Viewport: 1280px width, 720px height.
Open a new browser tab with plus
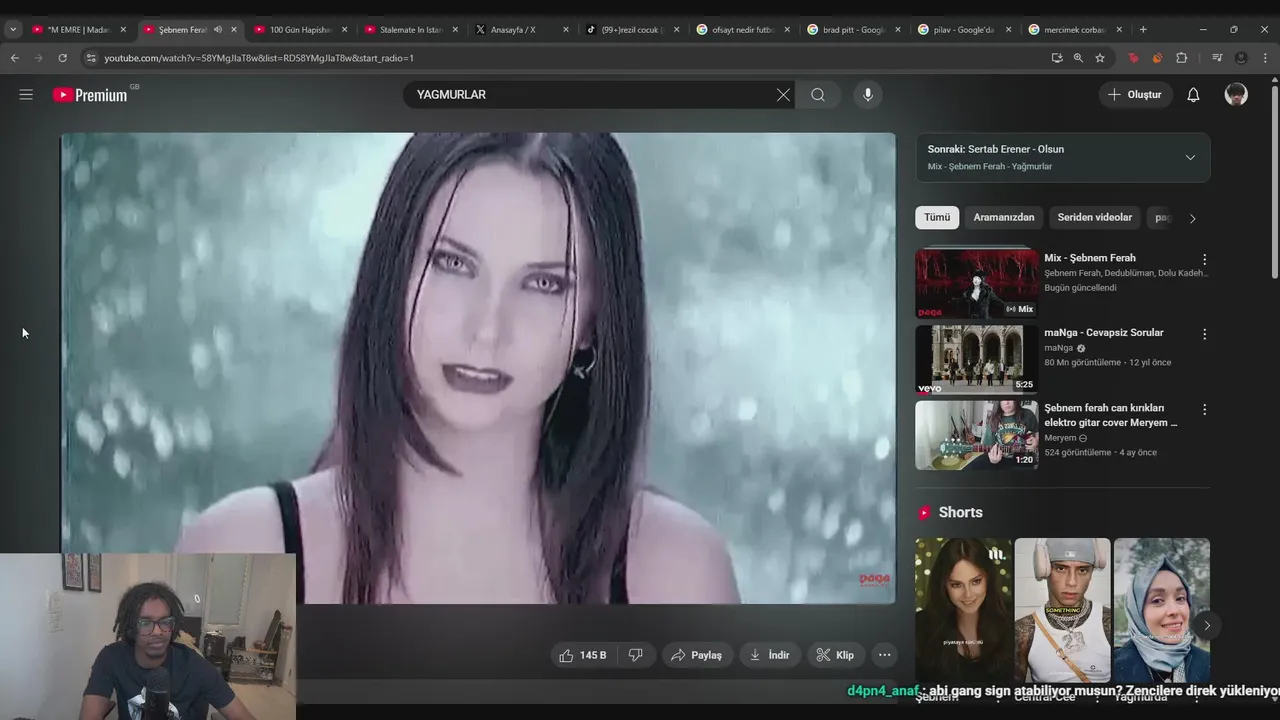coord(1143,30)
